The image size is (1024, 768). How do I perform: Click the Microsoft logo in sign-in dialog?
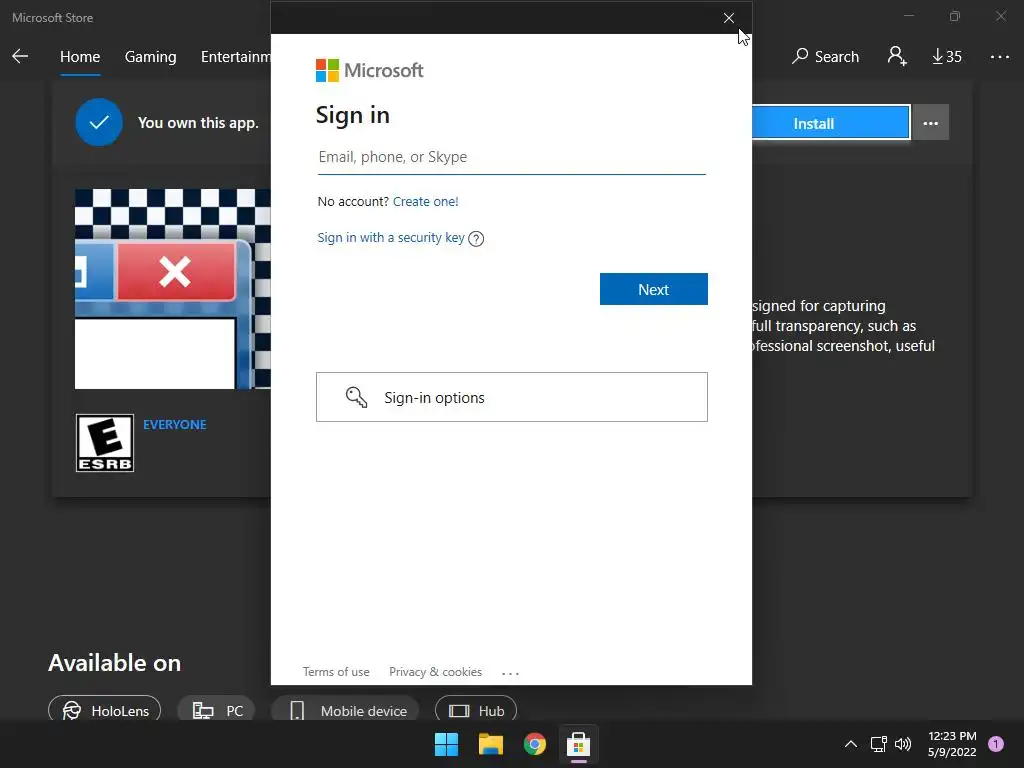coord(370,71)
